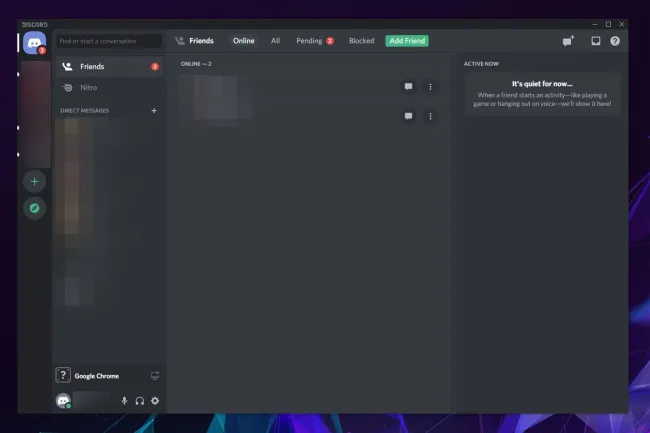Select the Friends header tab
The image size is (650, 433).
point(194,41)
